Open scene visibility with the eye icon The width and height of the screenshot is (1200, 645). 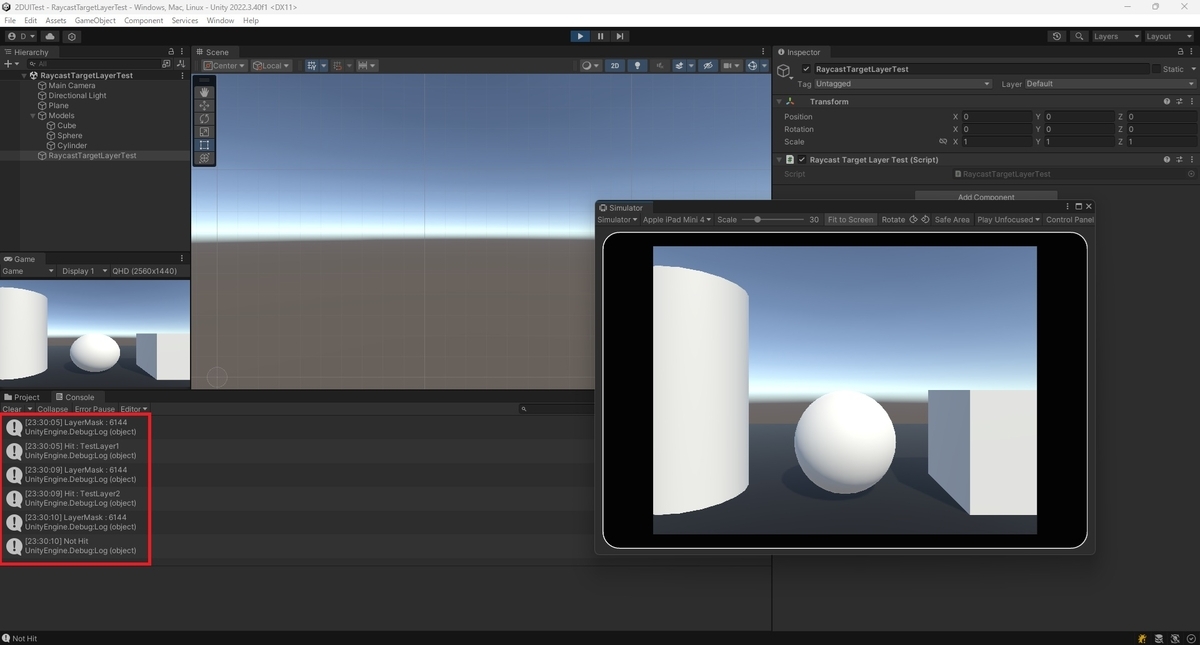[x=707, y=65]
